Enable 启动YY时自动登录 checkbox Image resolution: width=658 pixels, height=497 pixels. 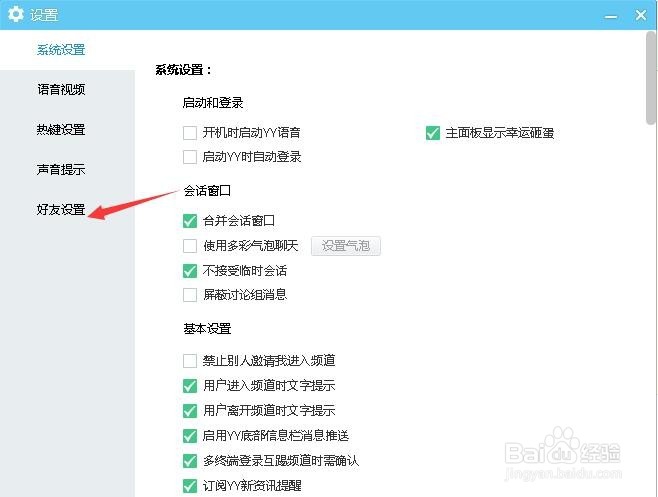(190, 157)
